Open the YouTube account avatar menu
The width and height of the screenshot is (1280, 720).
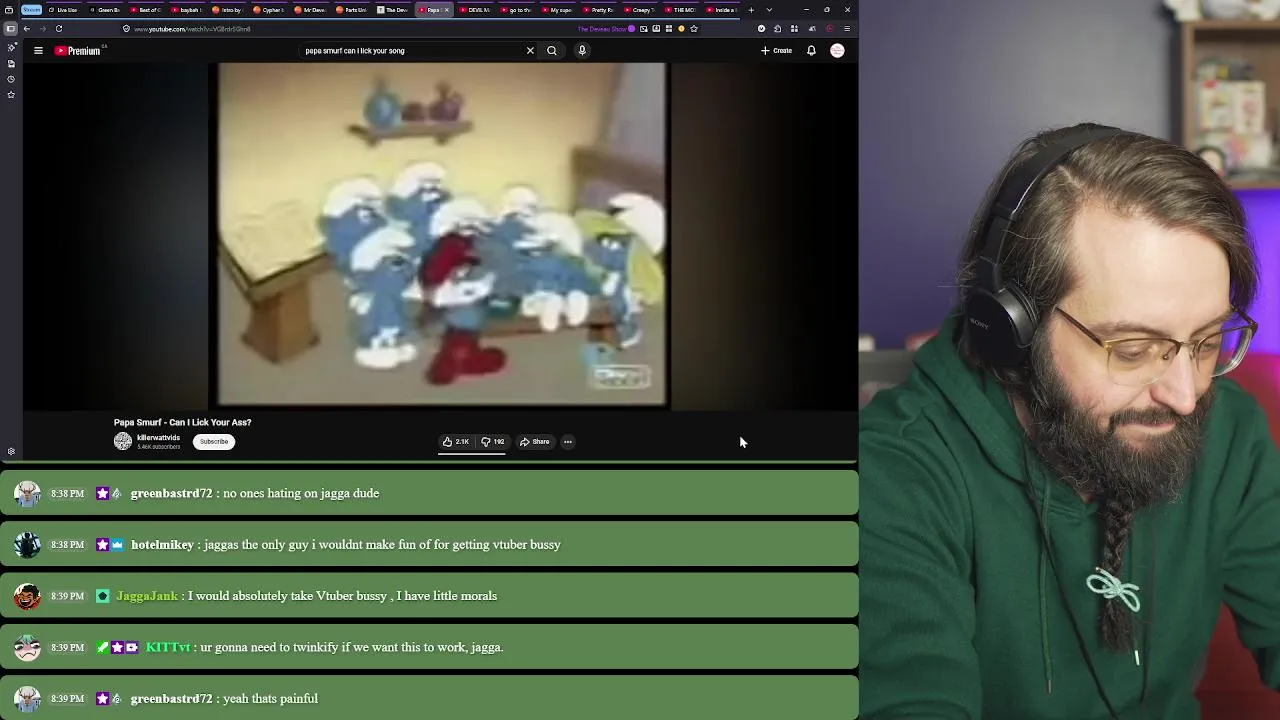[837, 51]
